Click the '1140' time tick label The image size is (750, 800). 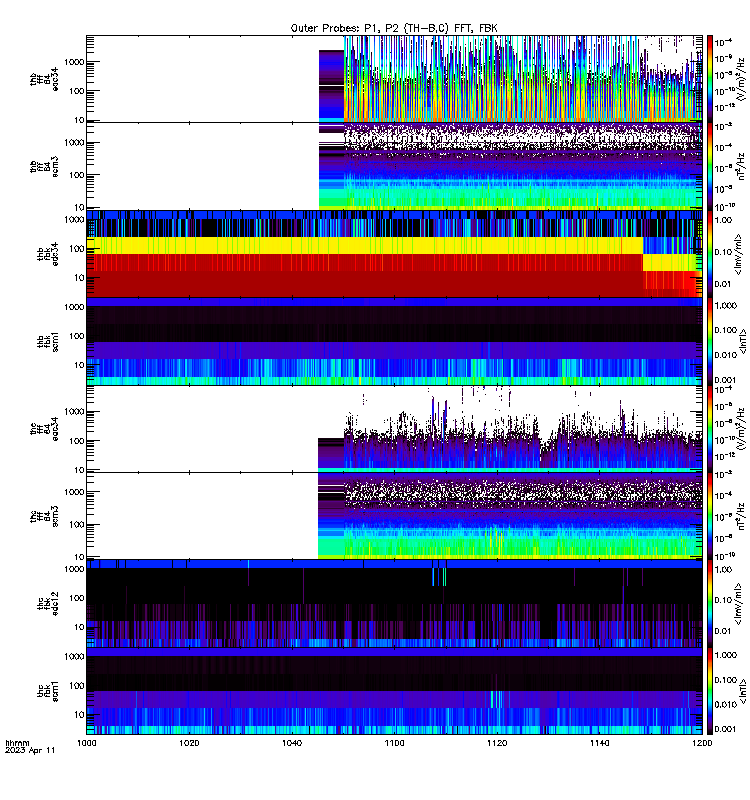coord(599,743)
